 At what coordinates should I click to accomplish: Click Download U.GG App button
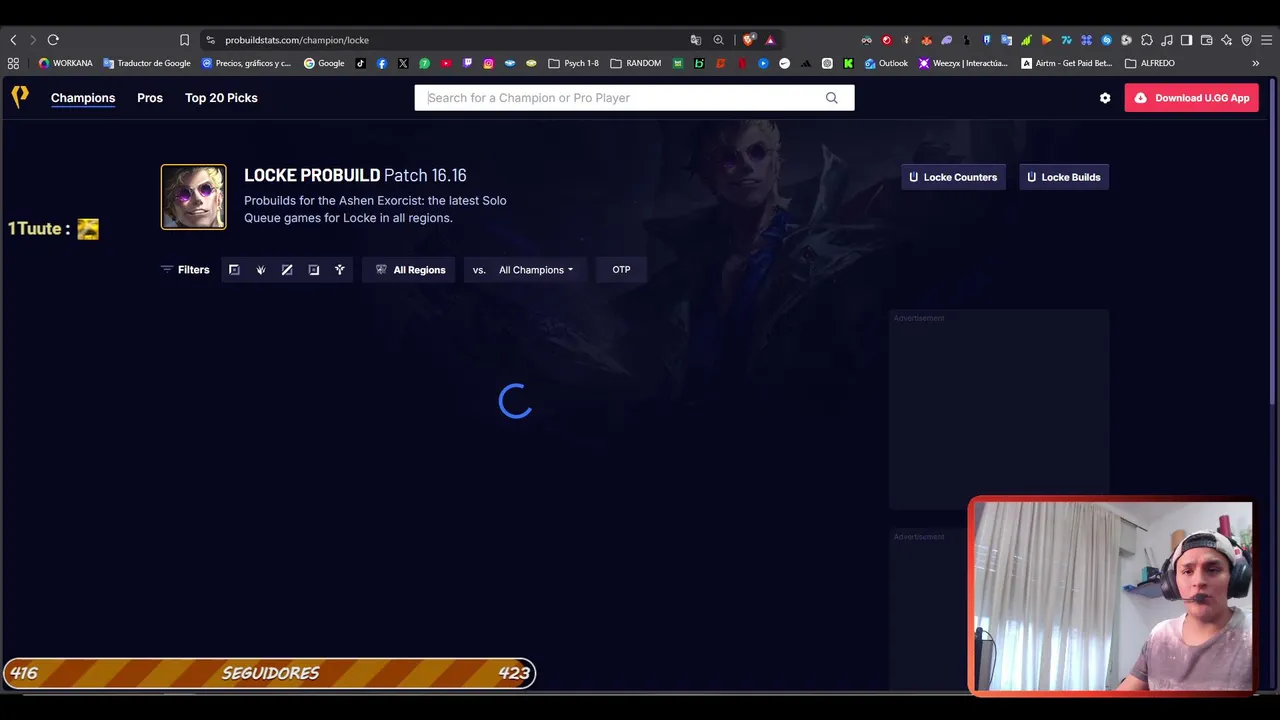[x=1192, y=98]
